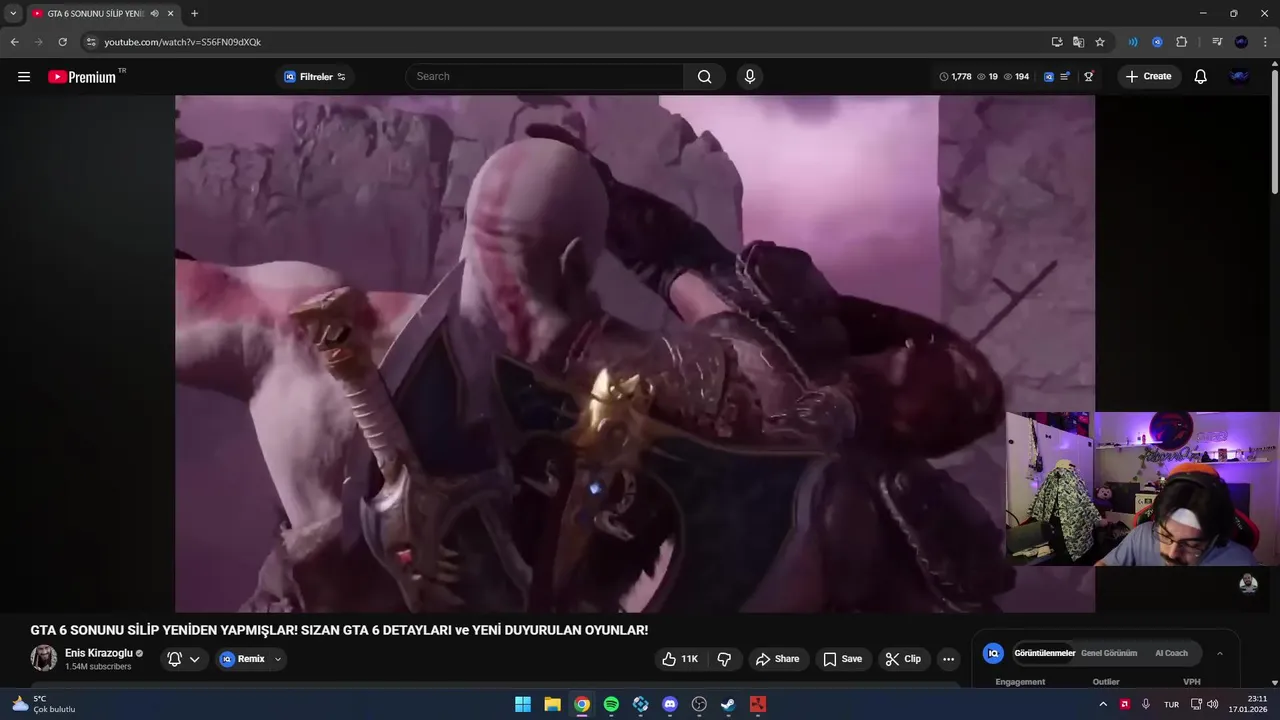1280x720 pixels.
Task: Open Spotify from taskbar
Action: [611, 704]
